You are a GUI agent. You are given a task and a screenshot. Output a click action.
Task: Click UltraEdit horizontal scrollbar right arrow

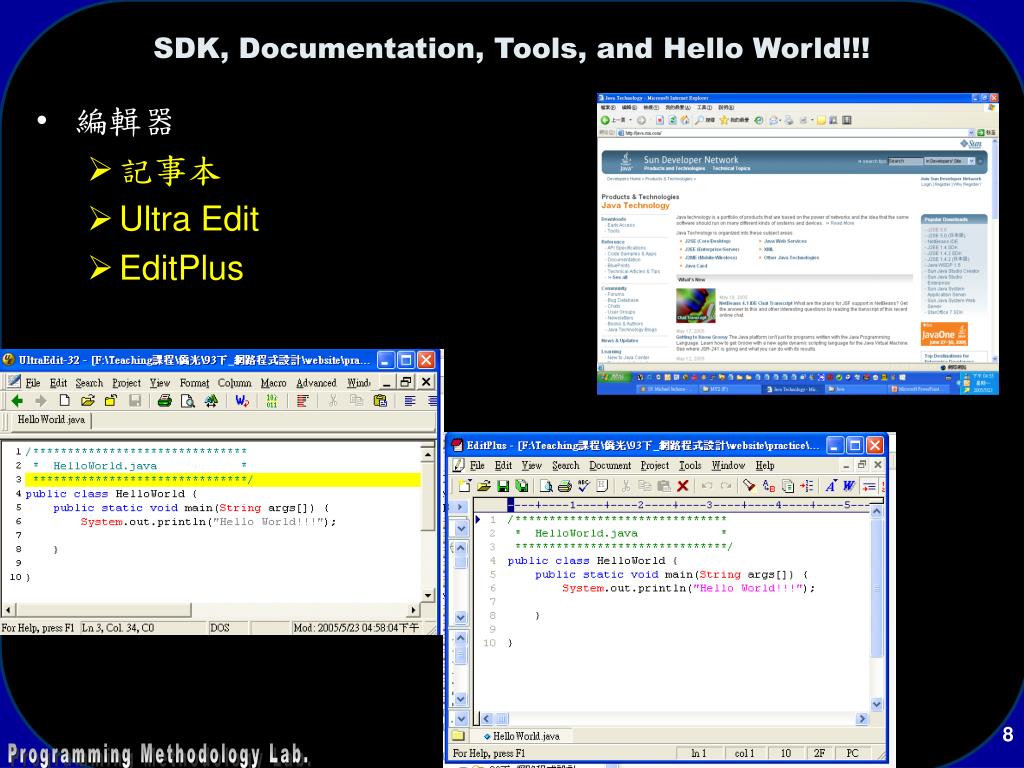tap(413, 610)
